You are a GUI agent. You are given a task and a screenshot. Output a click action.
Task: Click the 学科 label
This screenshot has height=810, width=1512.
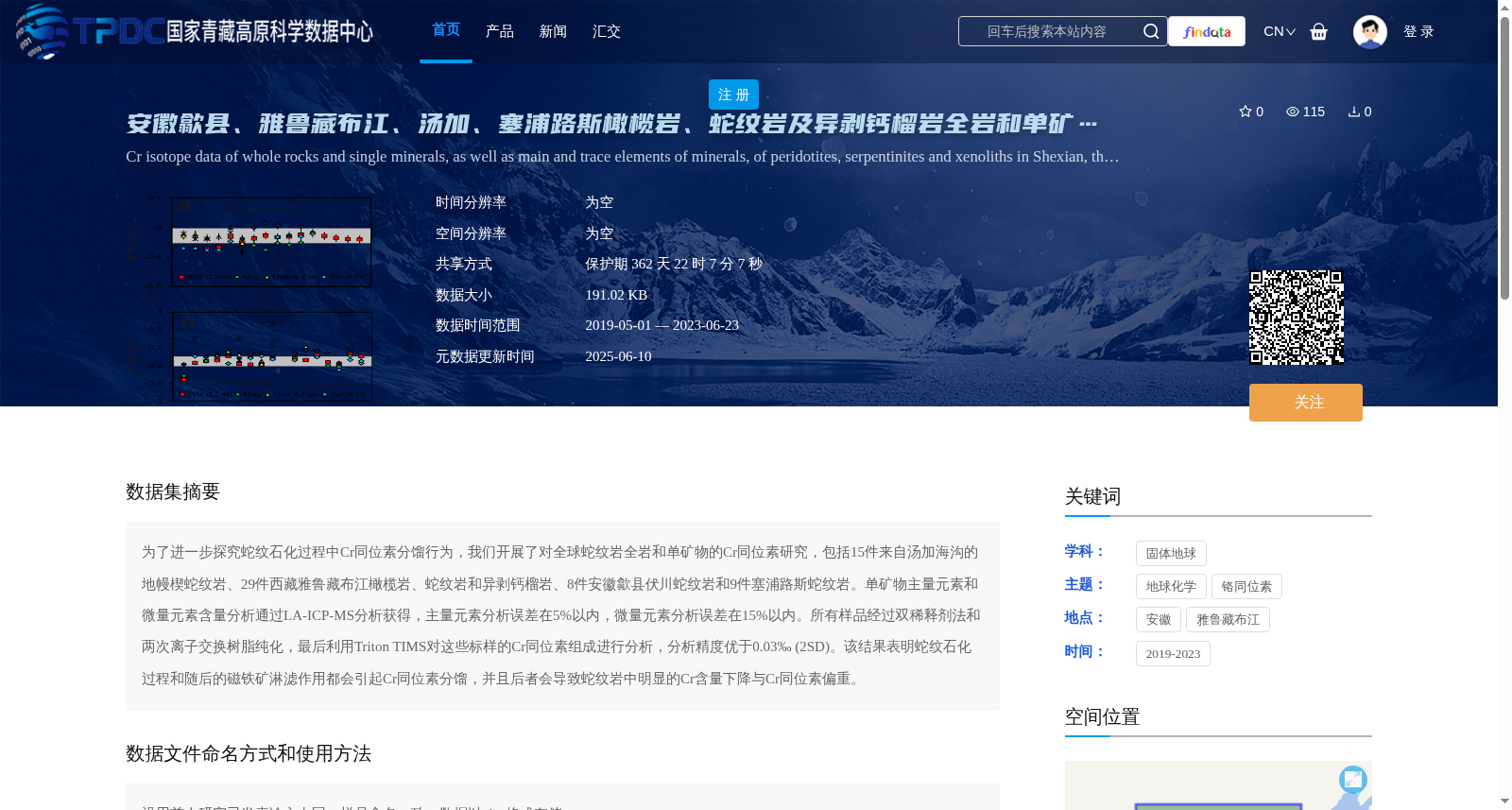1084,551
